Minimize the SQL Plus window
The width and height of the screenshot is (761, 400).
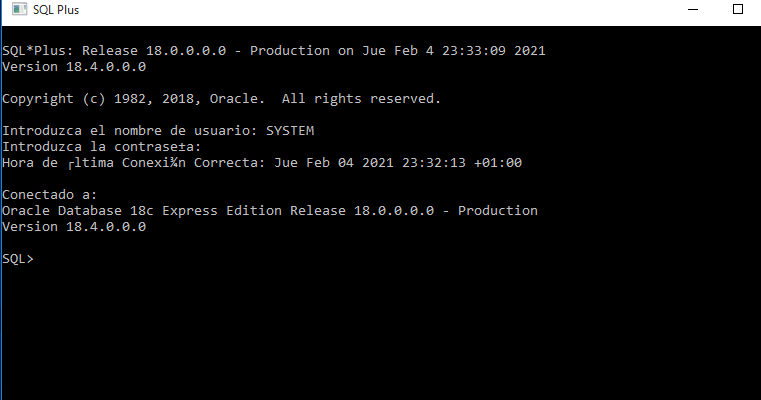(x=693, y=9)
